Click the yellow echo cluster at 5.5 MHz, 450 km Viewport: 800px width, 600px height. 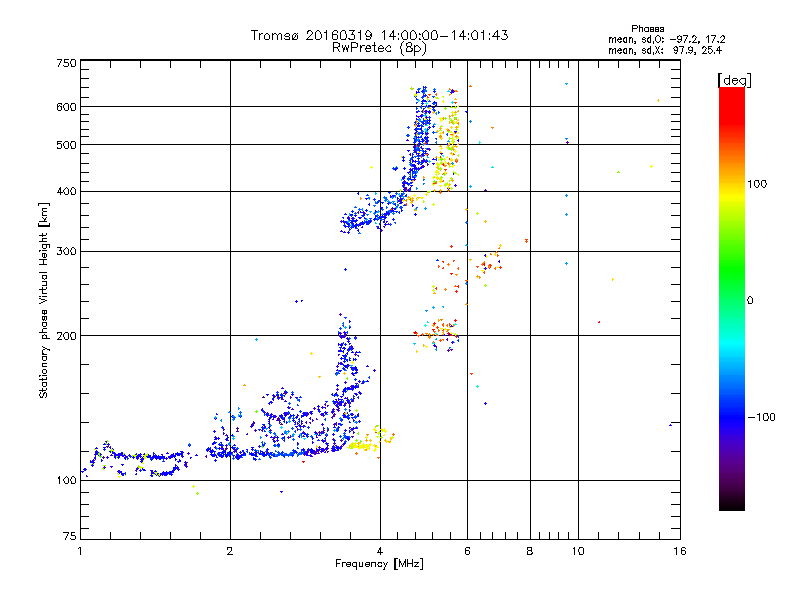[x=445, y=163]
